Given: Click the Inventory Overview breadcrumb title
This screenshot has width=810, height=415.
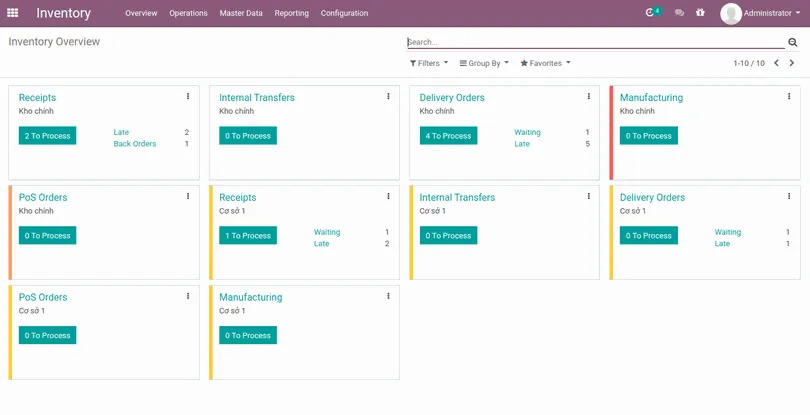Looking at the screenshot, I should pyautogui.click(x=54, y=42).
